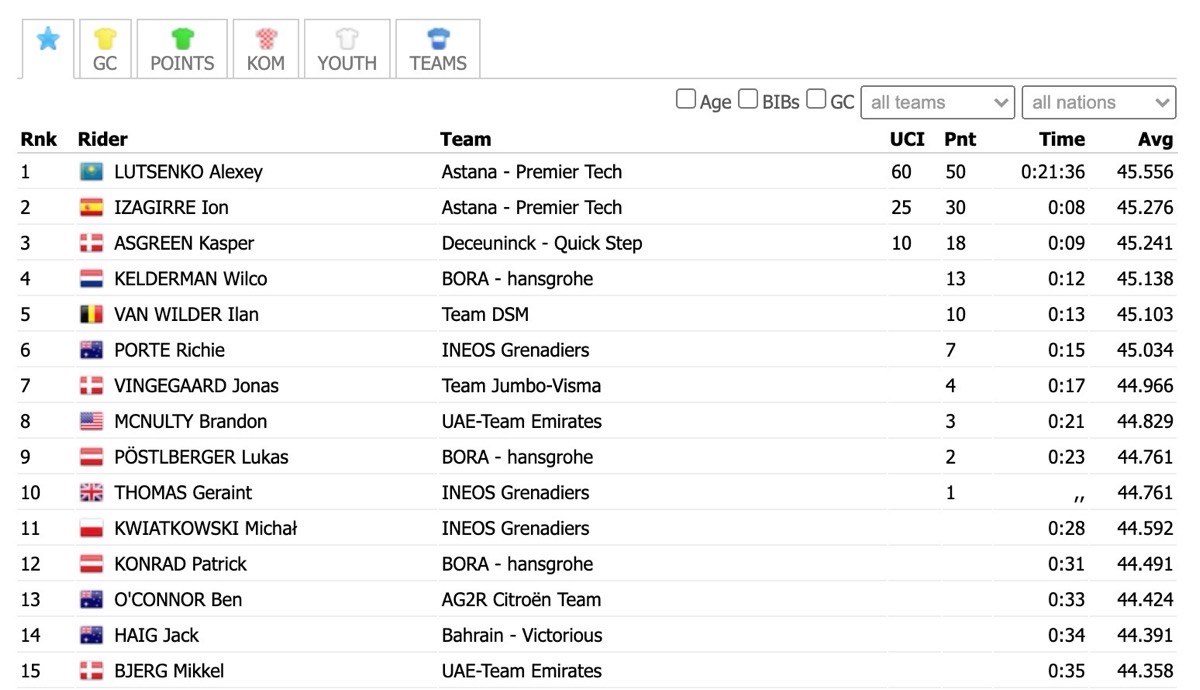Open the blue jersey TEAMS tab
The image size is (1200, 690).
pos(438,49)
